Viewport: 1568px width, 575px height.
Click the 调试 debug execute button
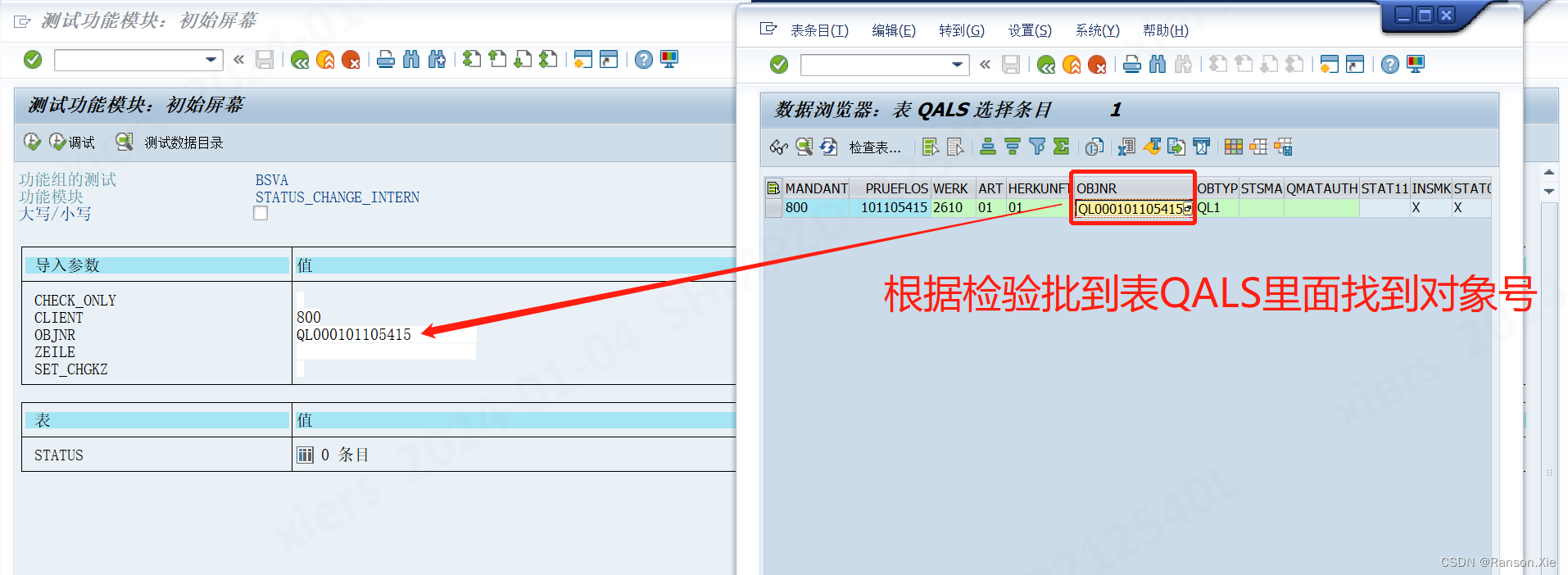click(x=72, y=143)
